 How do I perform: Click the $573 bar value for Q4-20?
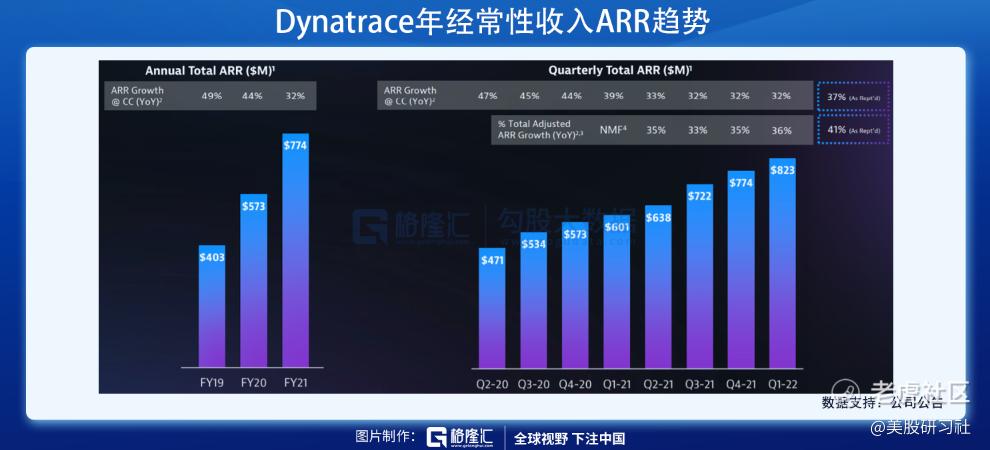tap(575, 234)
